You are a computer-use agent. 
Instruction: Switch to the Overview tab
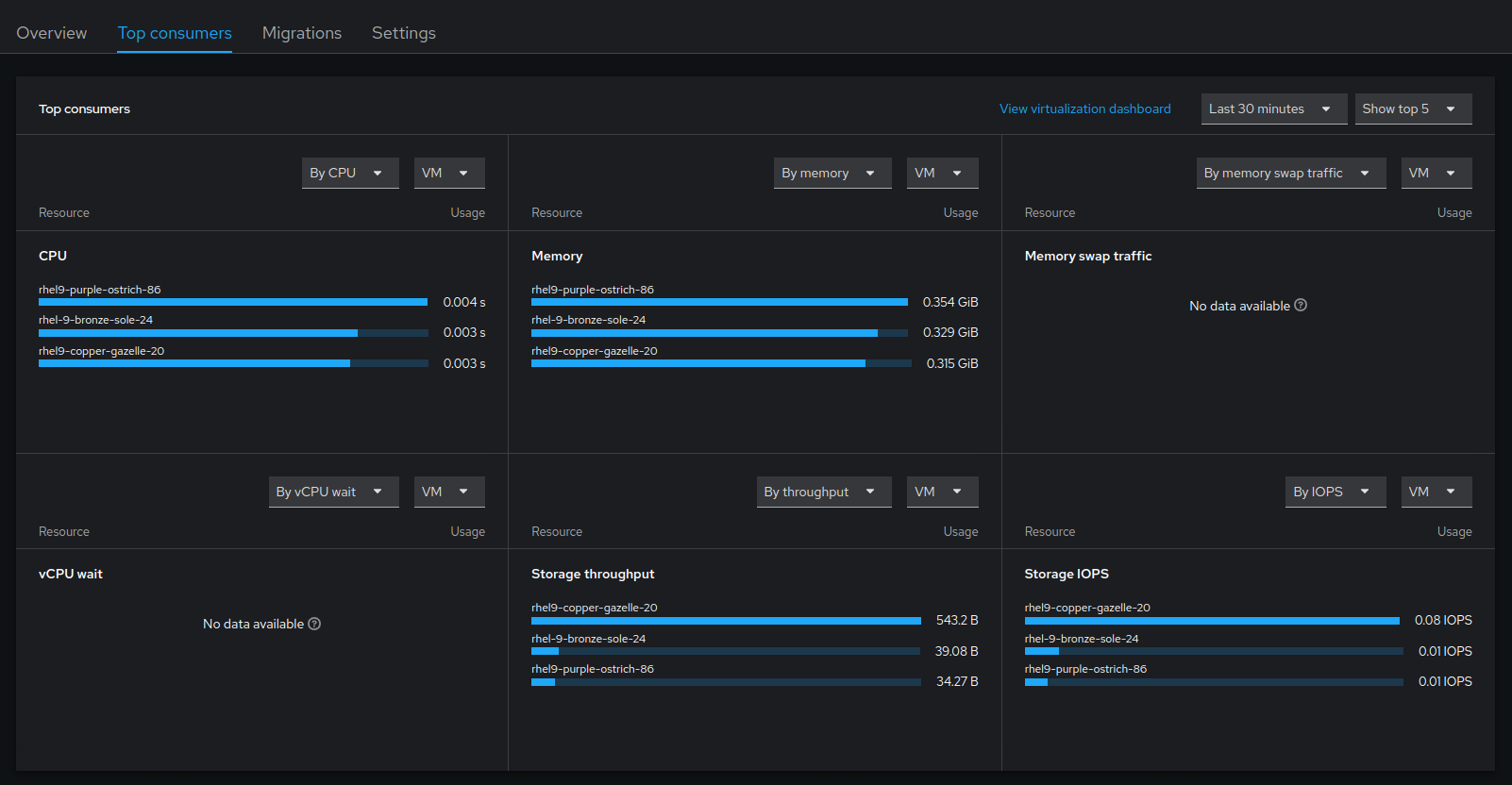[52, 33]
